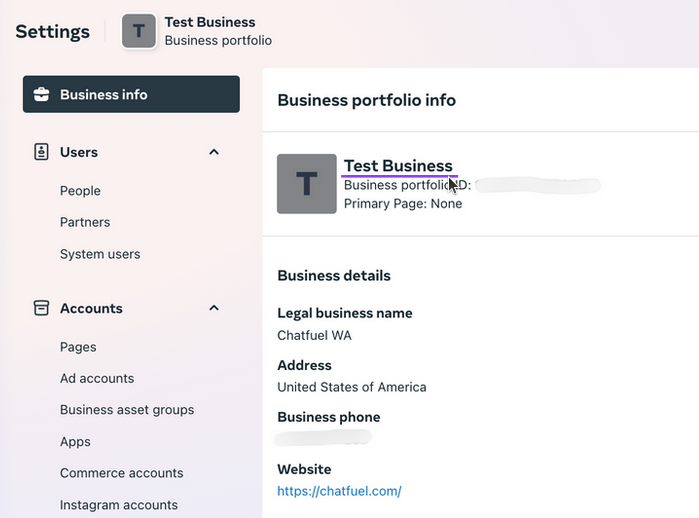
Task: Open Pages under Accounts
Action: [78, 347]
